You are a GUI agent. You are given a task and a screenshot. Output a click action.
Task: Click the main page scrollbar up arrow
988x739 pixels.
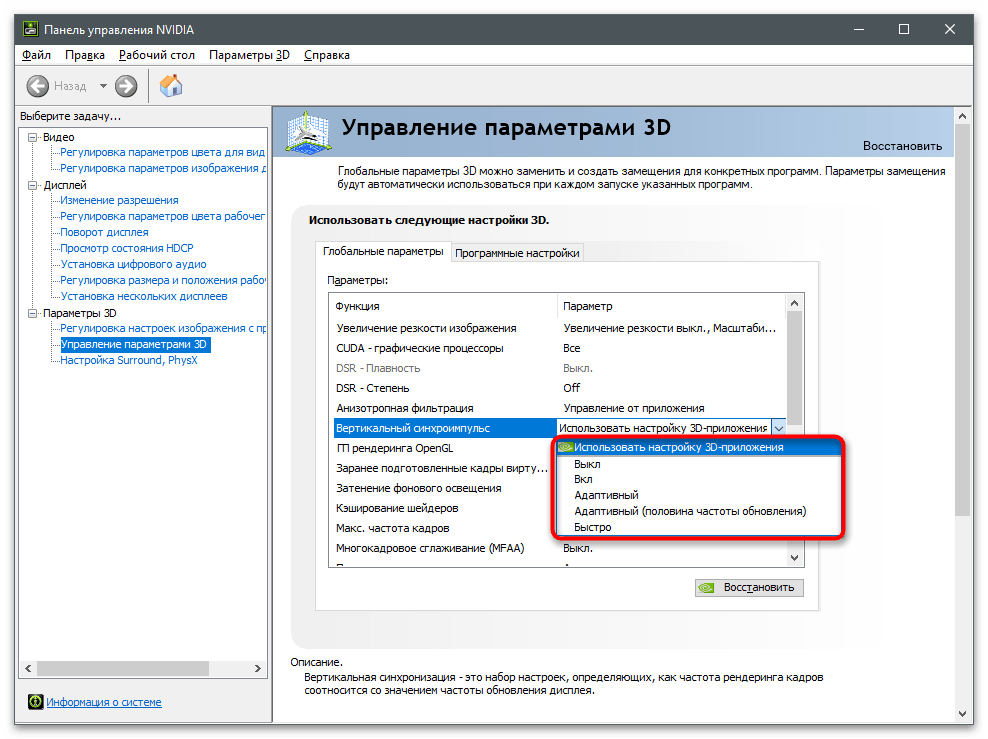pos(962,116)
